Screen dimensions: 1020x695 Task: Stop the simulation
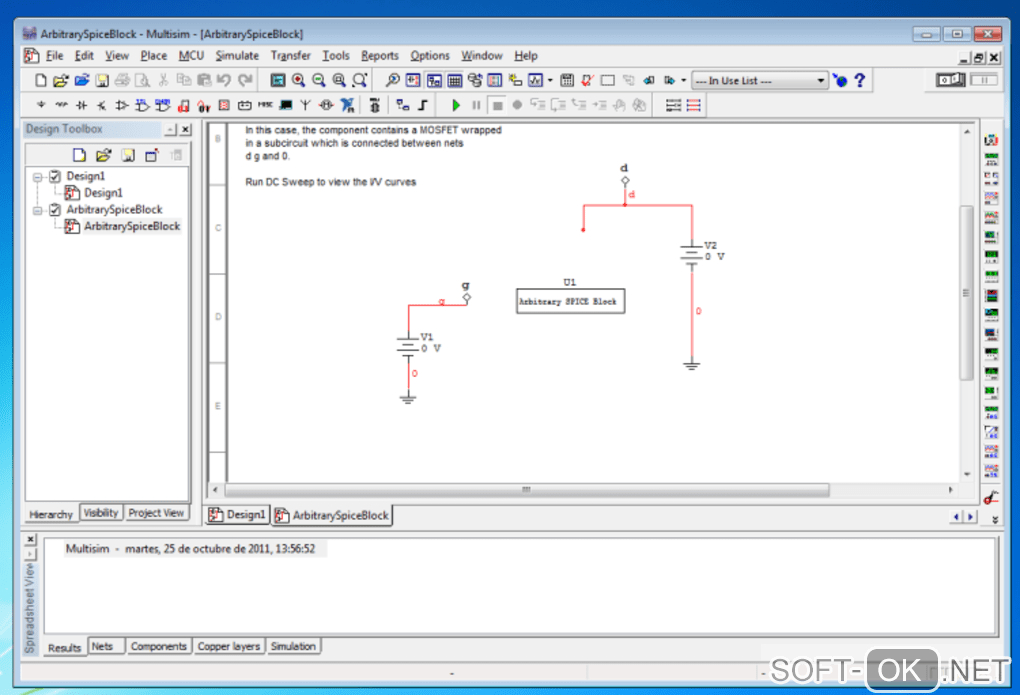click(497, 105)
